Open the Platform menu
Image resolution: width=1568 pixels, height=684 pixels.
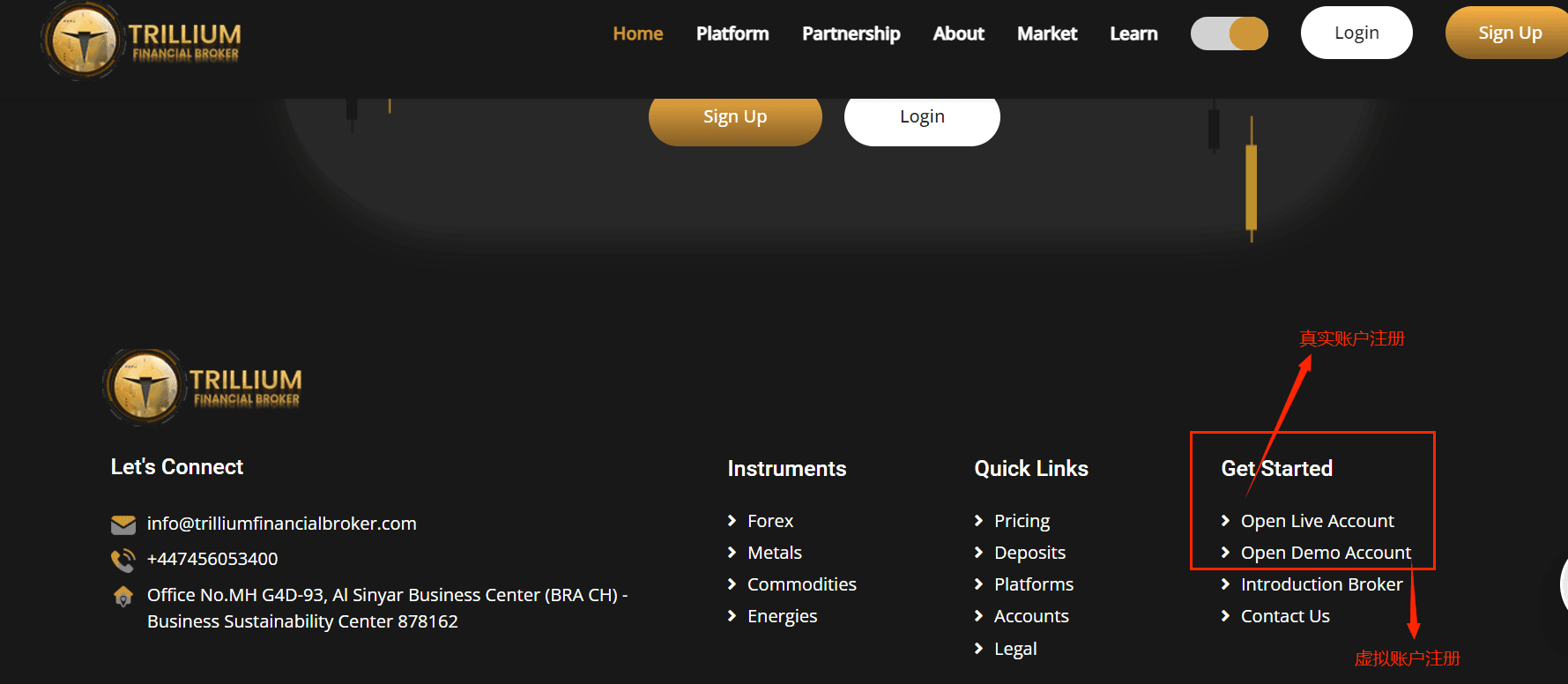pyautogui.click(x=732, y=33)
